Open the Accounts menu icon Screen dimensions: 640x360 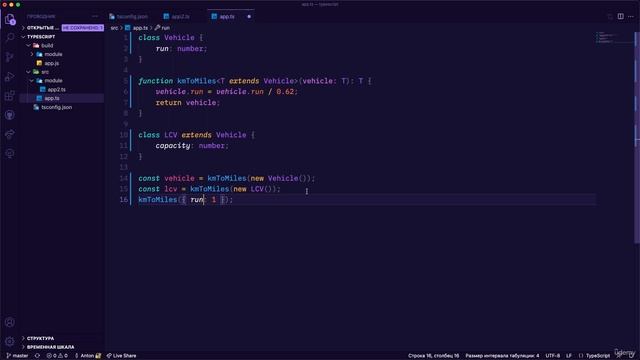(x=10, y=322)
